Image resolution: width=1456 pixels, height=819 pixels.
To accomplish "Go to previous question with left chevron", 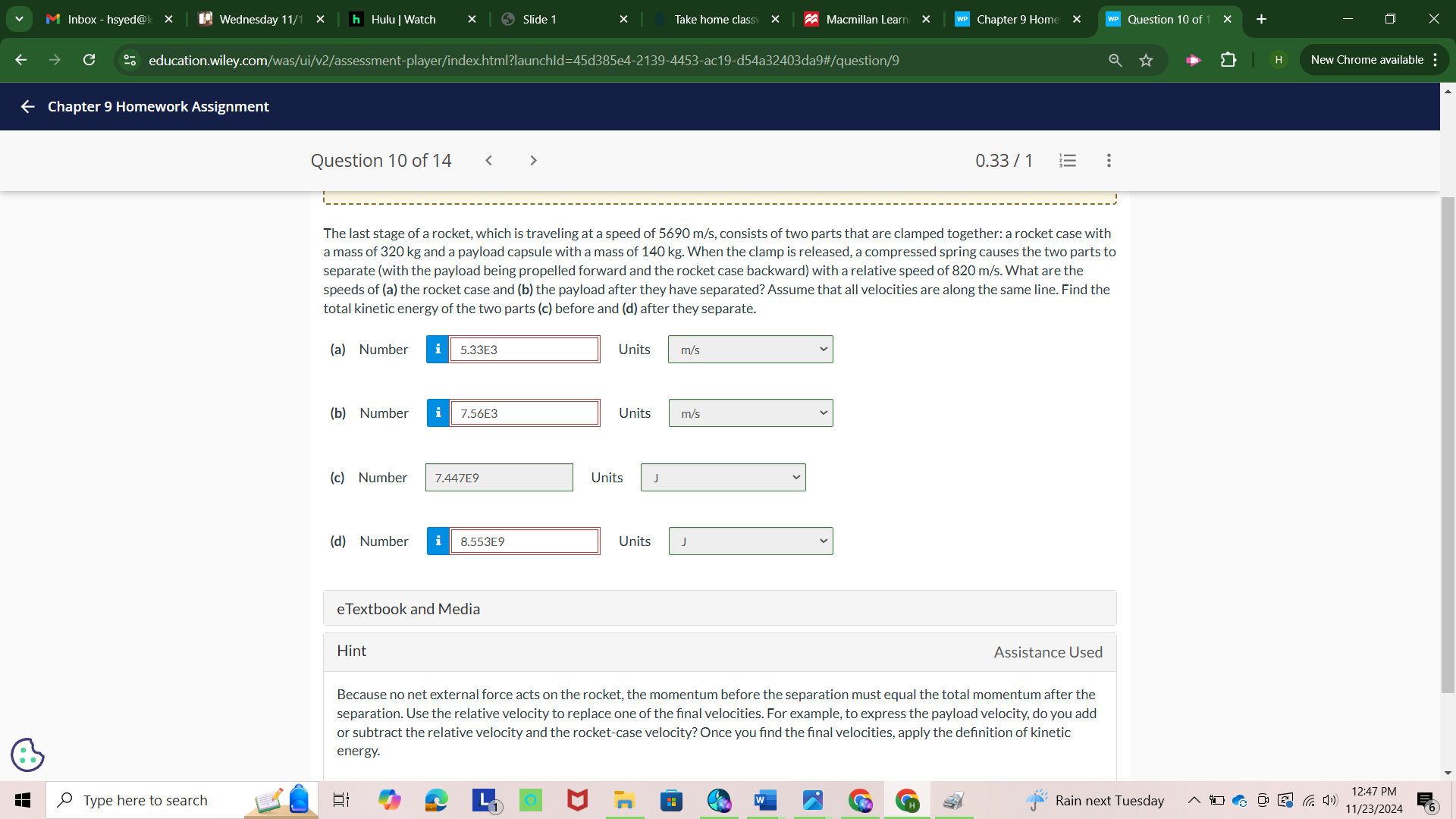I will coord(489,161).
